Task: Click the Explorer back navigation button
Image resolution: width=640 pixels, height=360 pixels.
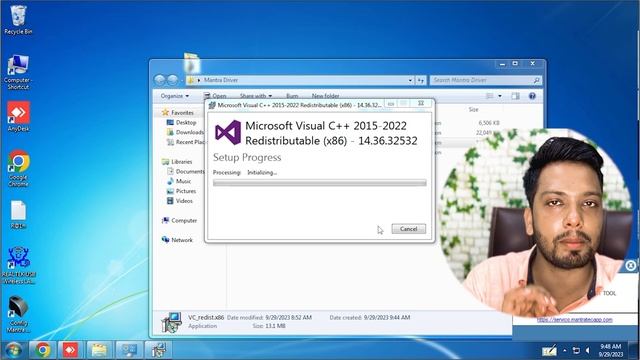Action: pyautogui.click(x=160, y=80)
